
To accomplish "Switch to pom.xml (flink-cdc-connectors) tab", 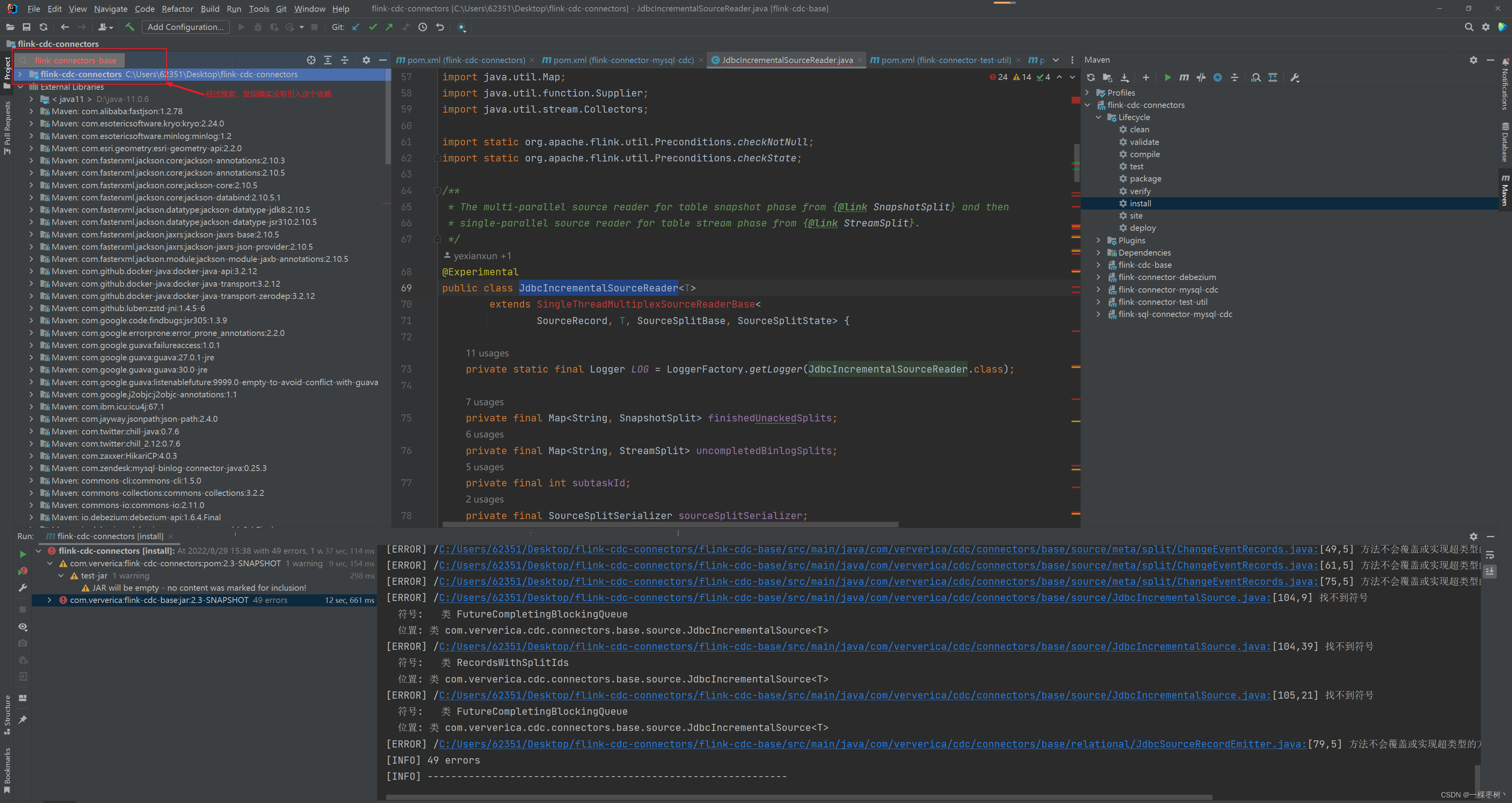I will (465, 60).
